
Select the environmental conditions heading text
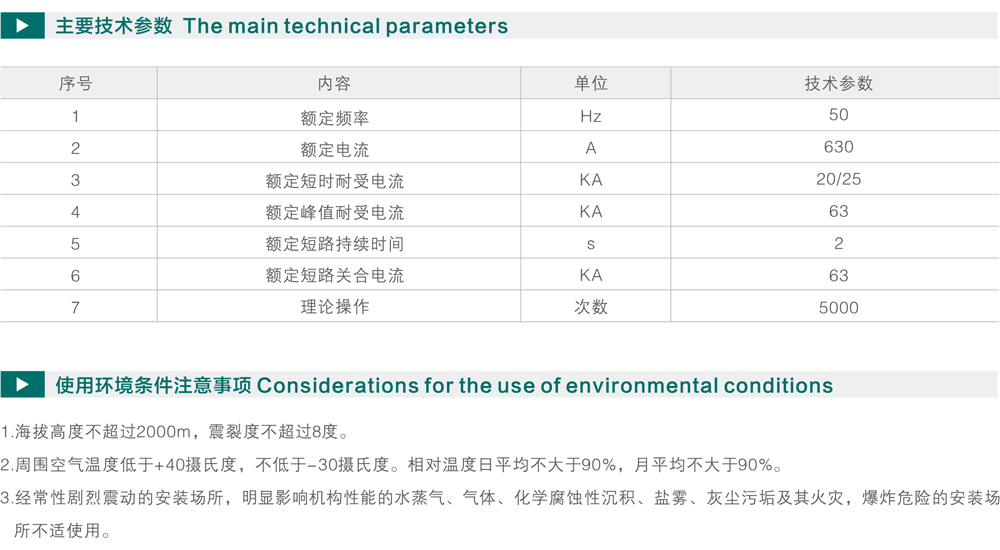pyautogui.click(x=444, y=385)
